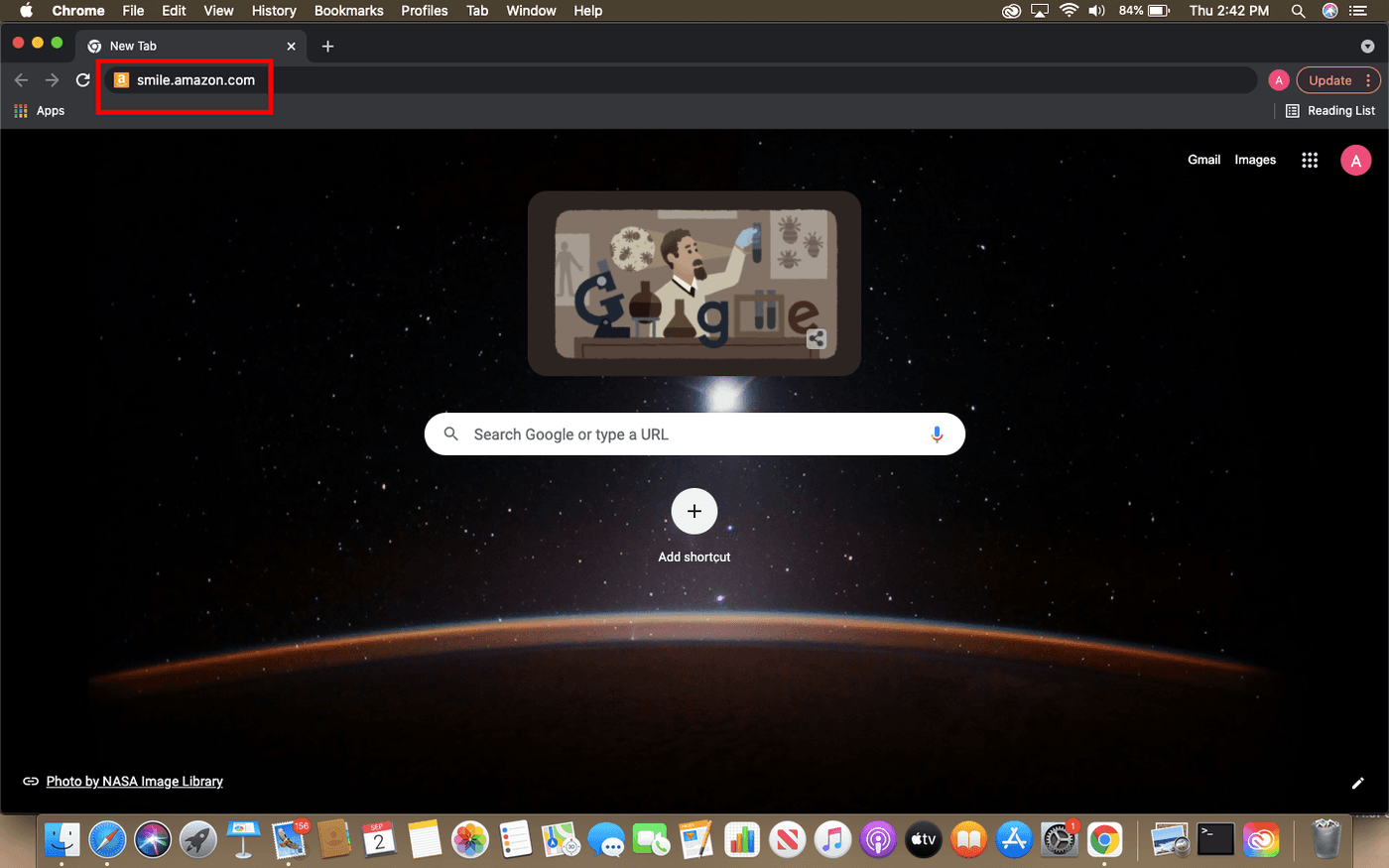Open the profile avatar in the toolbar
The width and height of the screenshot is (1389, 868).
coord(1279,80)
